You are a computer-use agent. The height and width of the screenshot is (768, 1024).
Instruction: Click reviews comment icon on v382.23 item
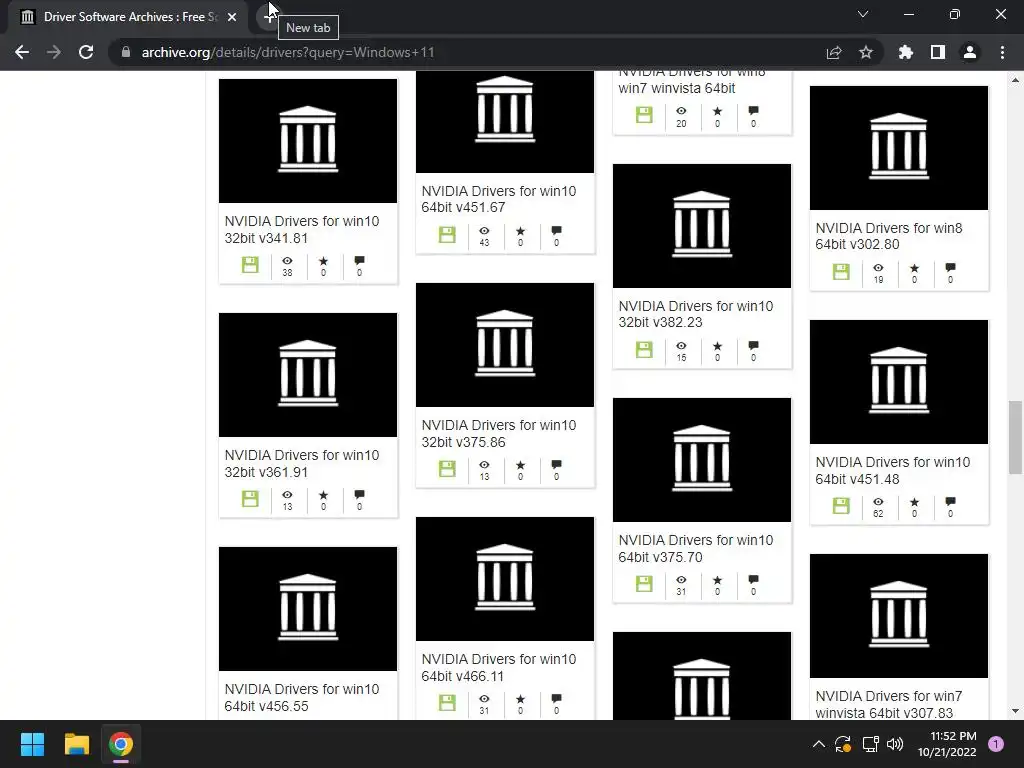click(x=753, y=345)
